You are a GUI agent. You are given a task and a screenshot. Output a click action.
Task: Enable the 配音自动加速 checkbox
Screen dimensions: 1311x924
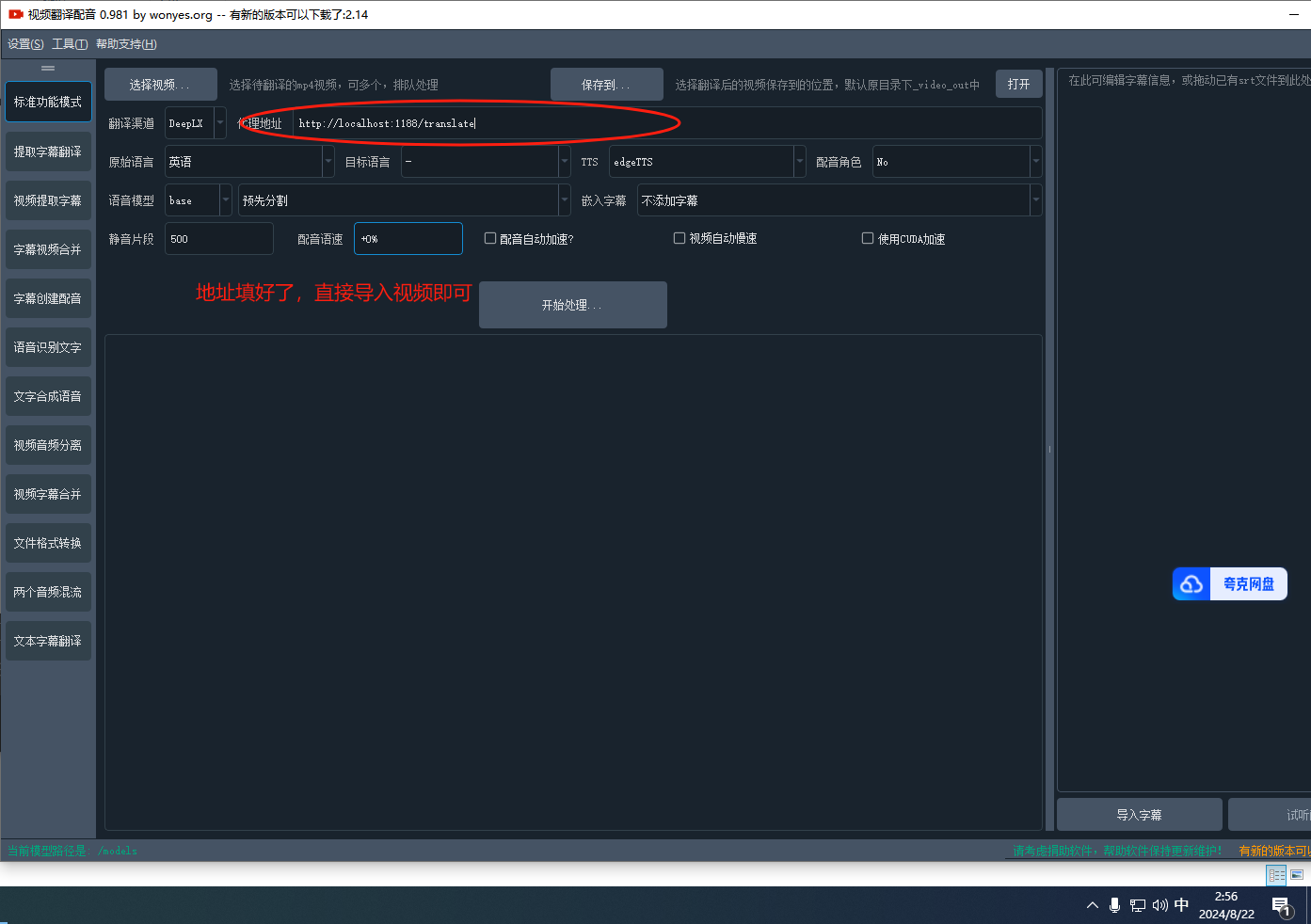pyautogui.click(x=490, y=239)
